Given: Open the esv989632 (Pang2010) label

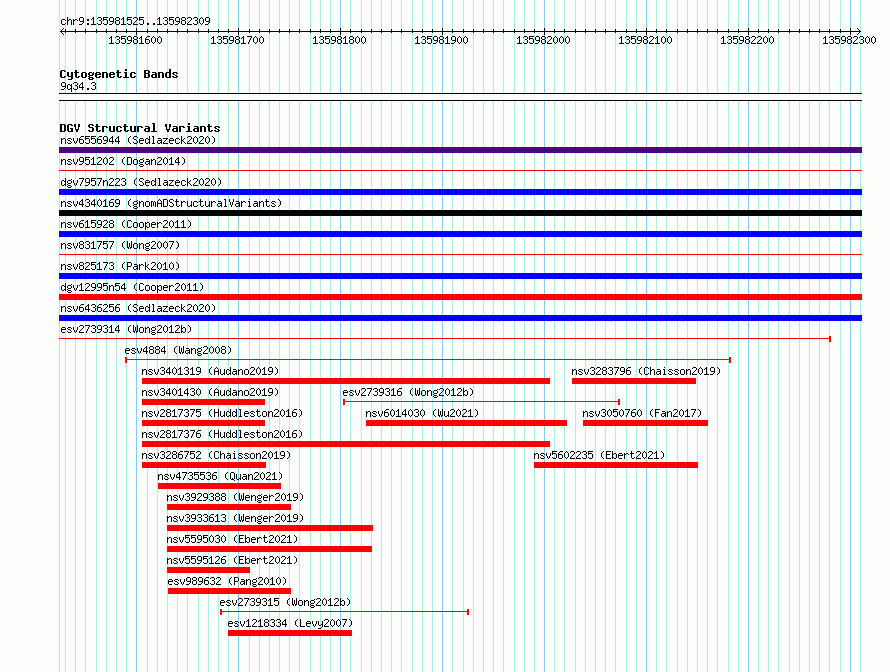Looking at the screenshot, I should point(227,581).
